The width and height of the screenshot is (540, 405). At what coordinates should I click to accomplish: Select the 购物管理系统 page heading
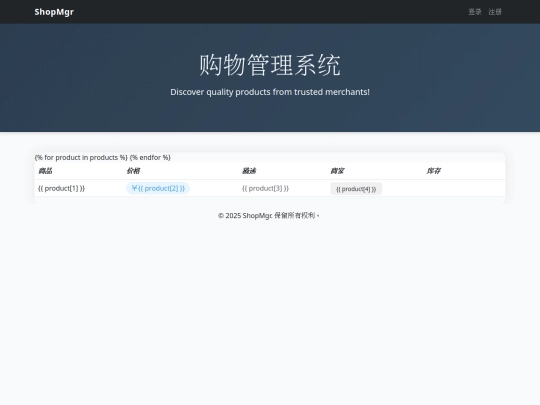point(270,65)
